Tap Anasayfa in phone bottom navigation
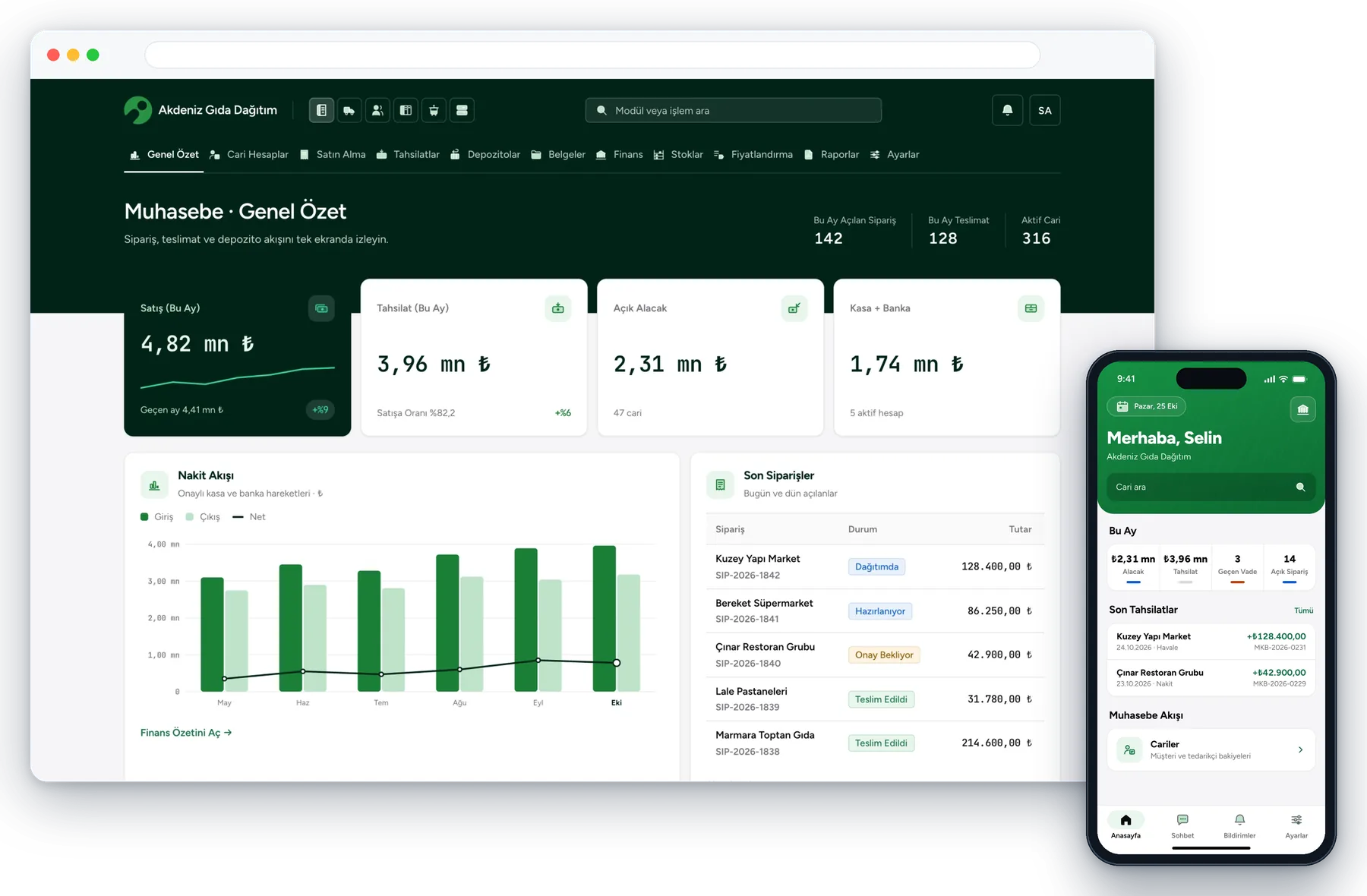This screenshot has width=1367, height=896. [1125, 826]
